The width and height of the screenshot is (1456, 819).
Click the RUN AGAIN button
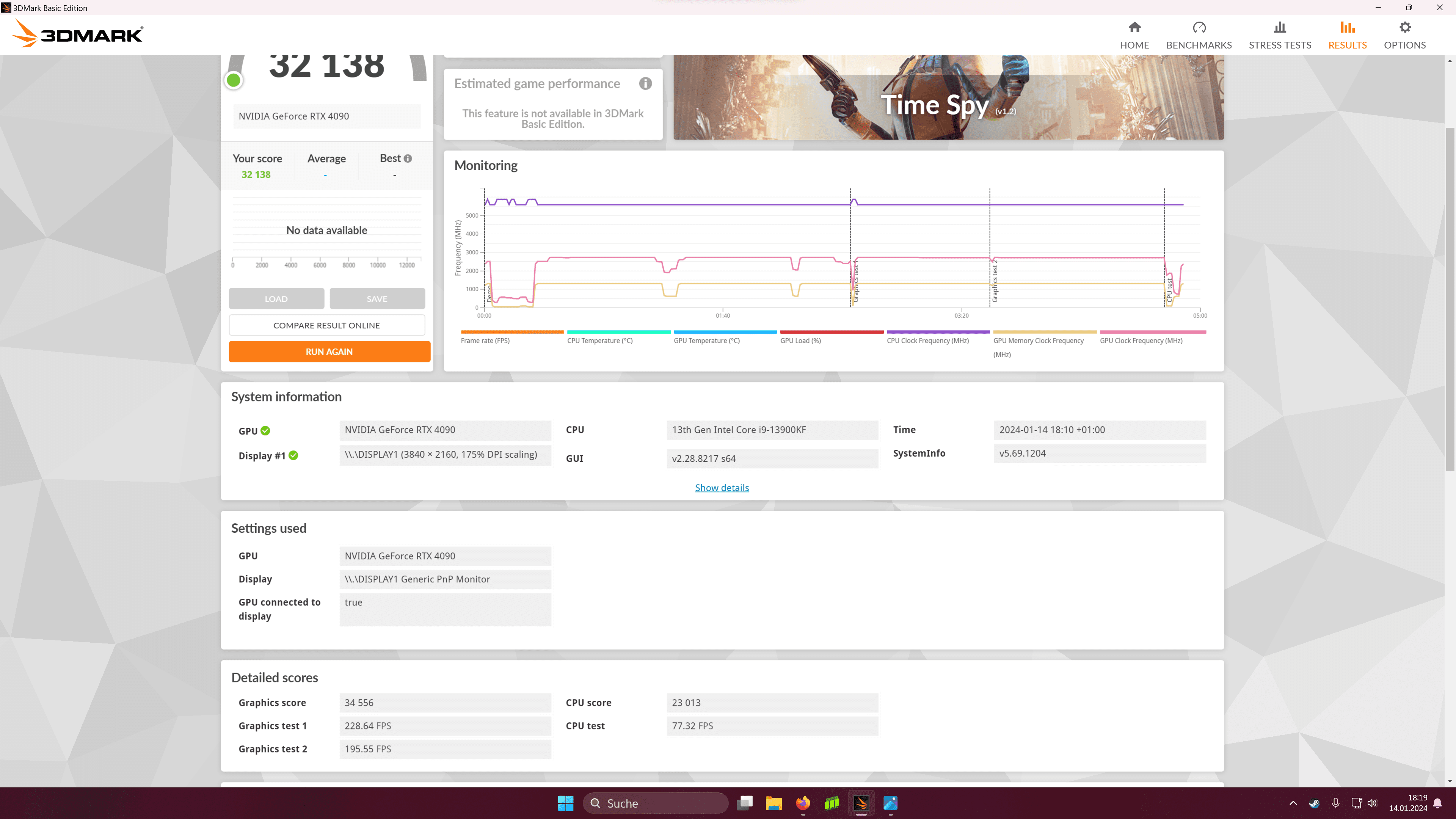329,351
